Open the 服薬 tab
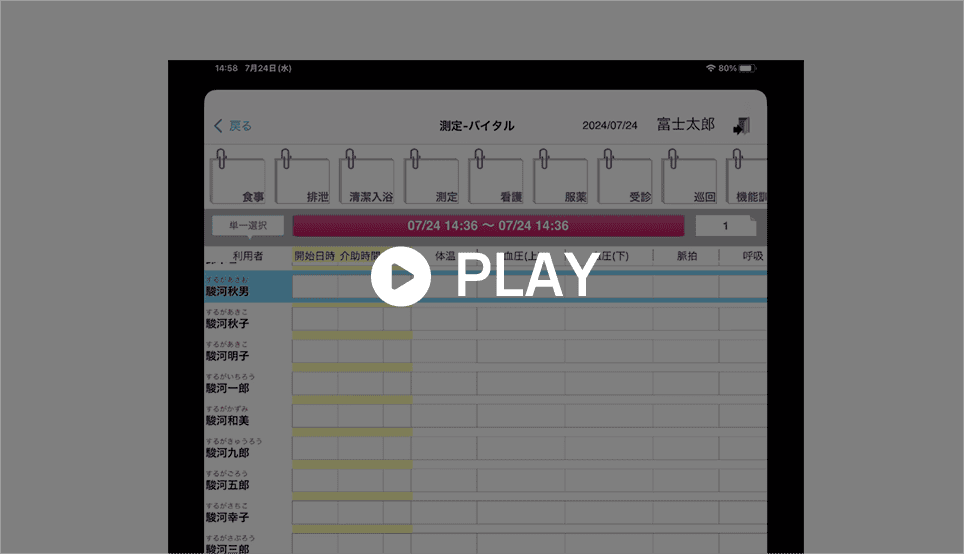This screenshot has width=964, height=554. tap(560, 178)
